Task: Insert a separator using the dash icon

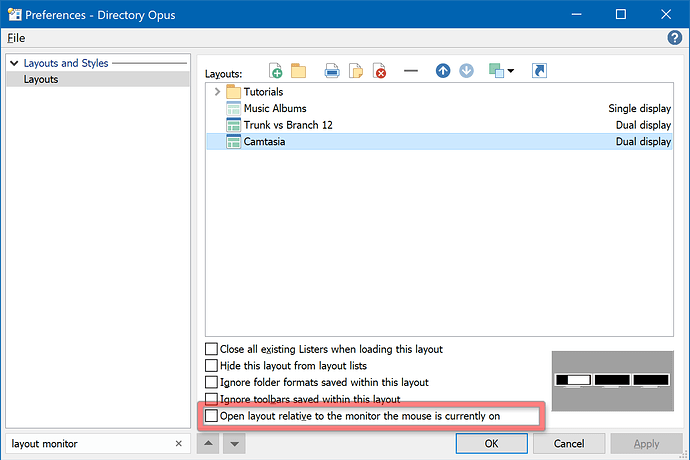Action: 411,71
